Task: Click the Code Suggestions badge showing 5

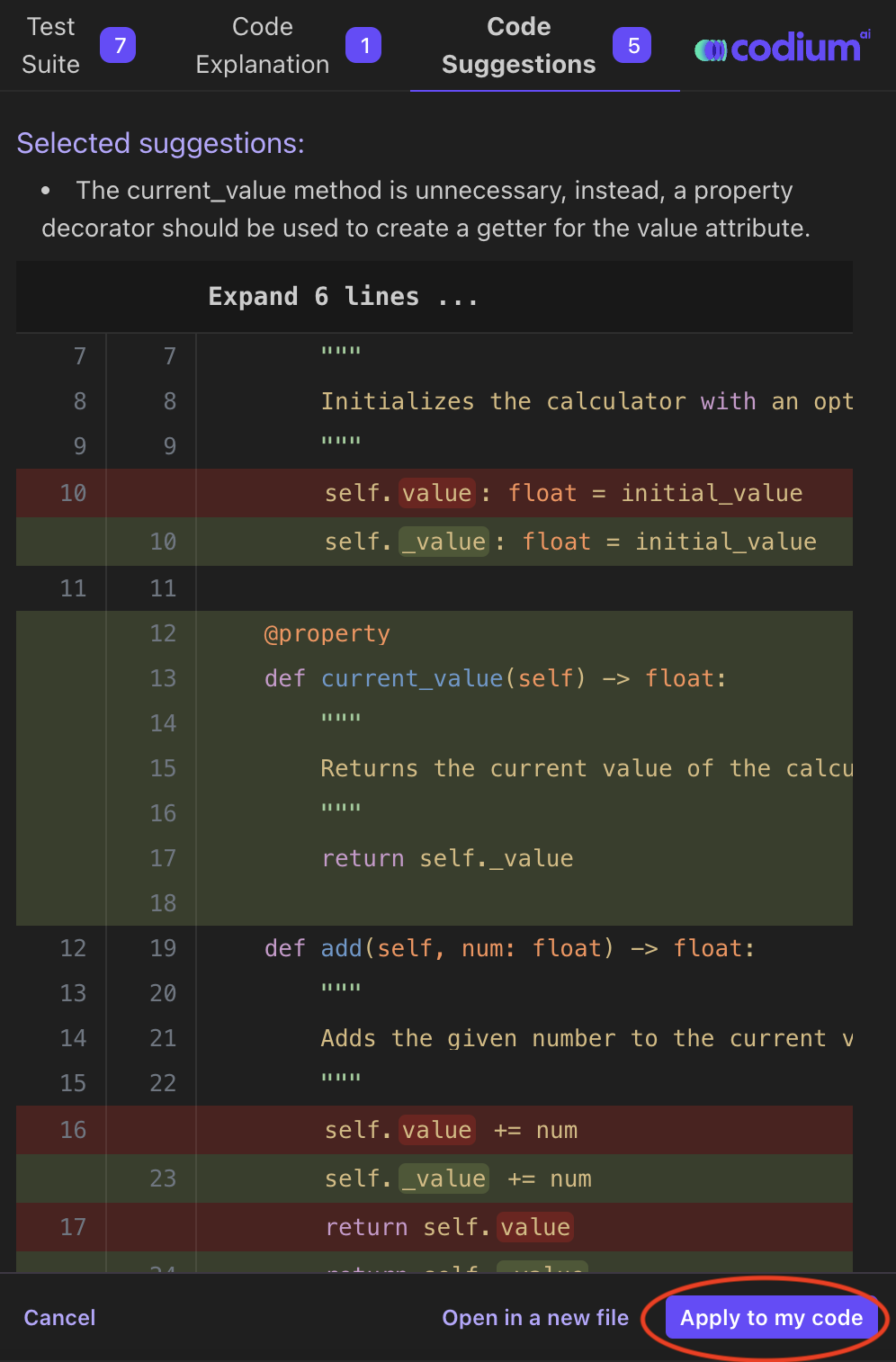Action: click(632, 46)
